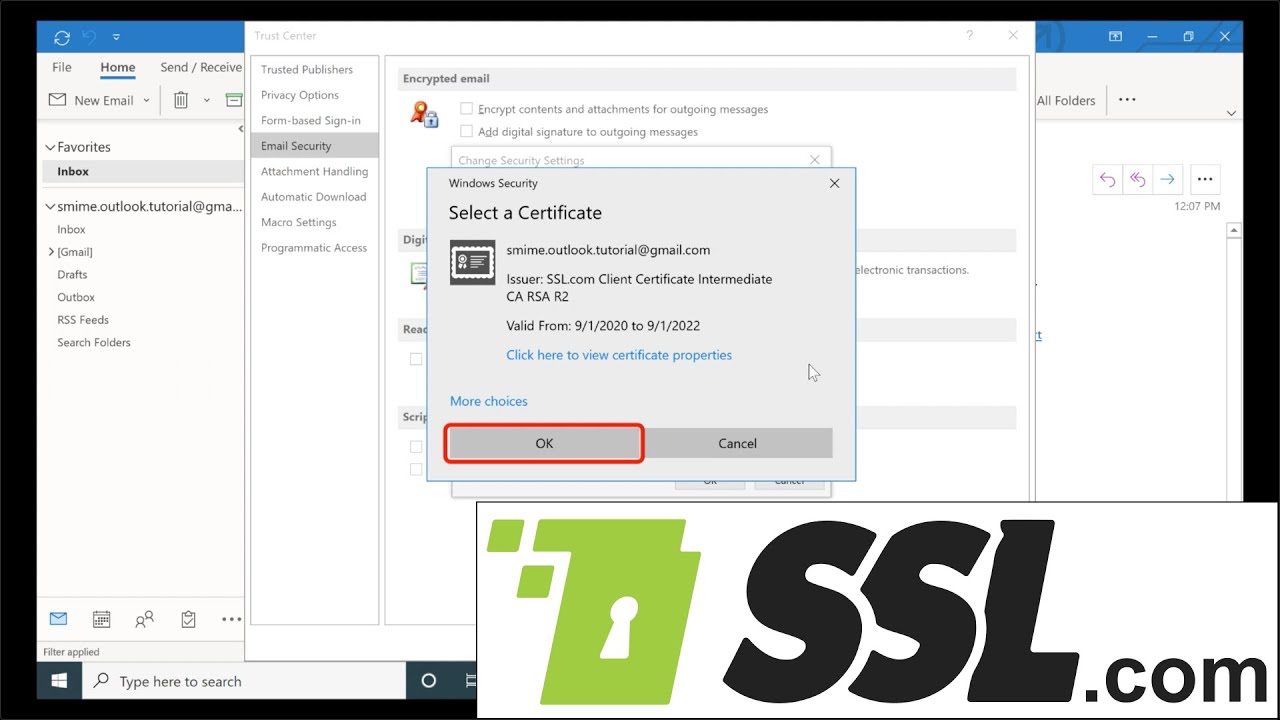
Task: Click the Send/Receive sync icon in title bar
Action: coord(62,37)
